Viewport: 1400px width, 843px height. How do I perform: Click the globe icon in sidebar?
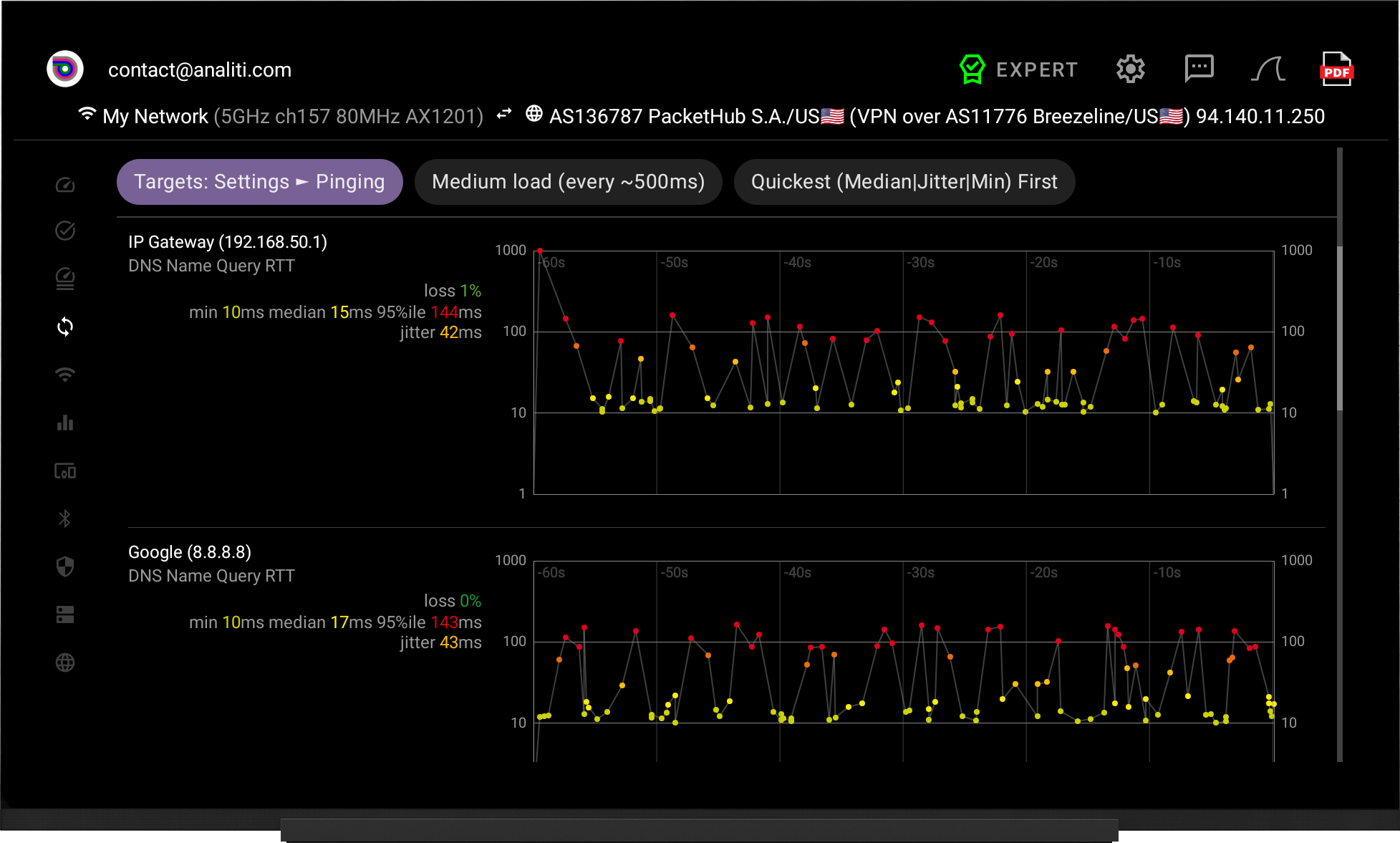[65, 663]
